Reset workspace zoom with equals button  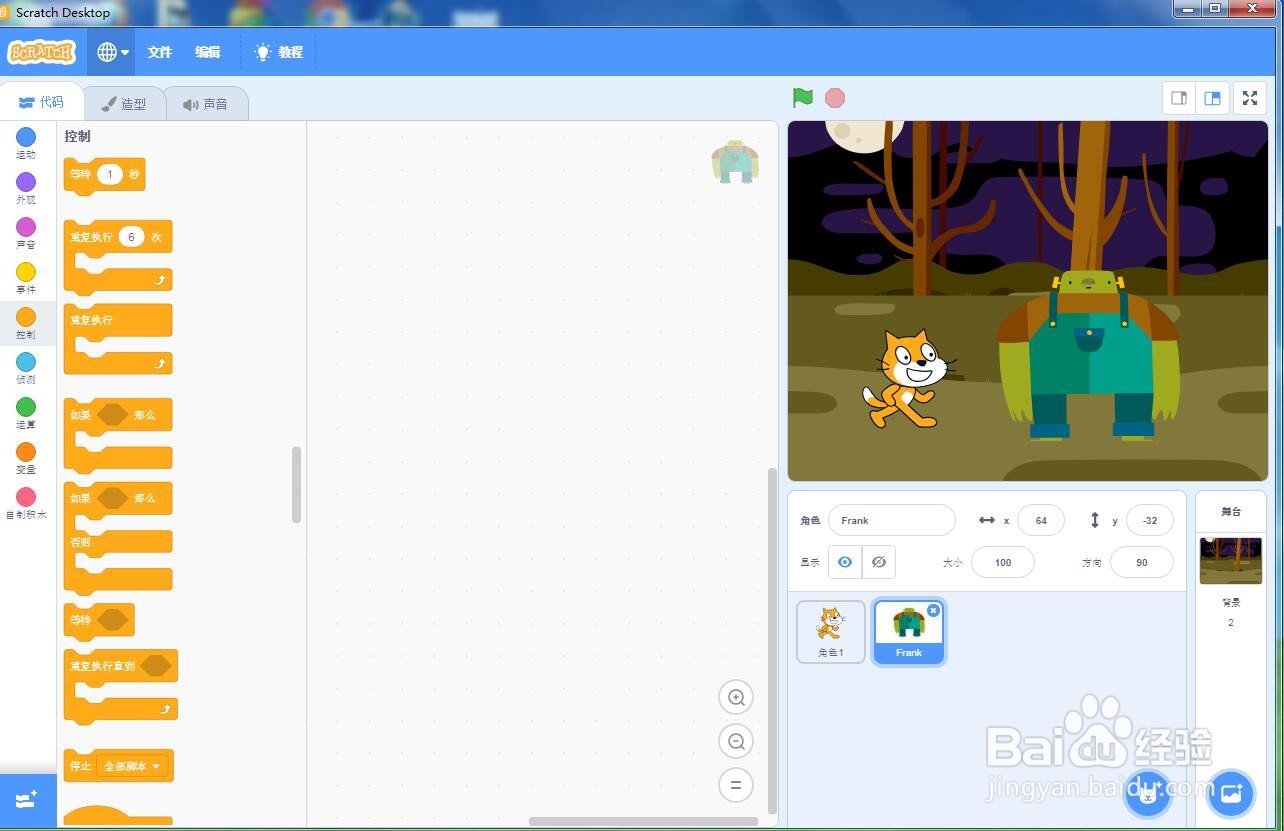pyautogui.click(x=736, y=785)
